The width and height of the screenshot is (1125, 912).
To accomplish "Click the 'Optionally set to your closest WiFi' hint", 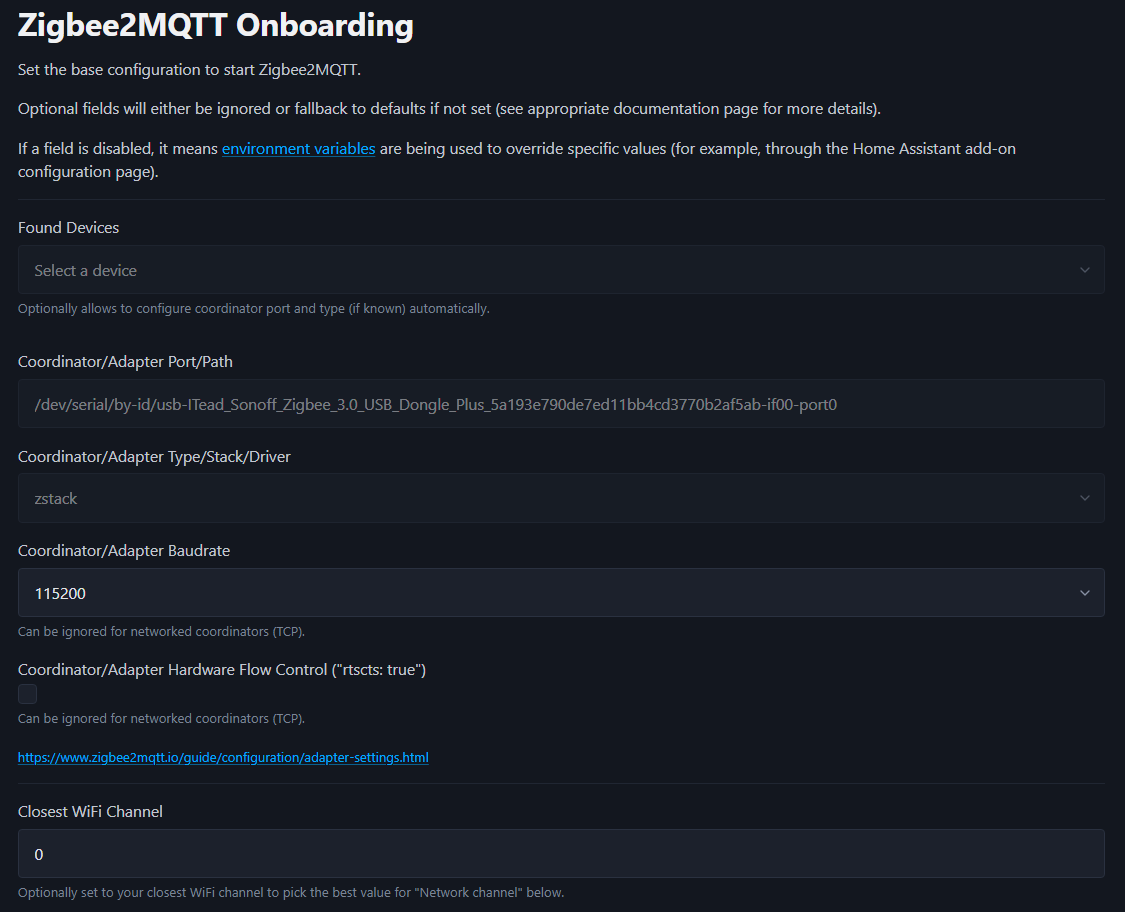I will pyautogui.click(x=291, y=893).
